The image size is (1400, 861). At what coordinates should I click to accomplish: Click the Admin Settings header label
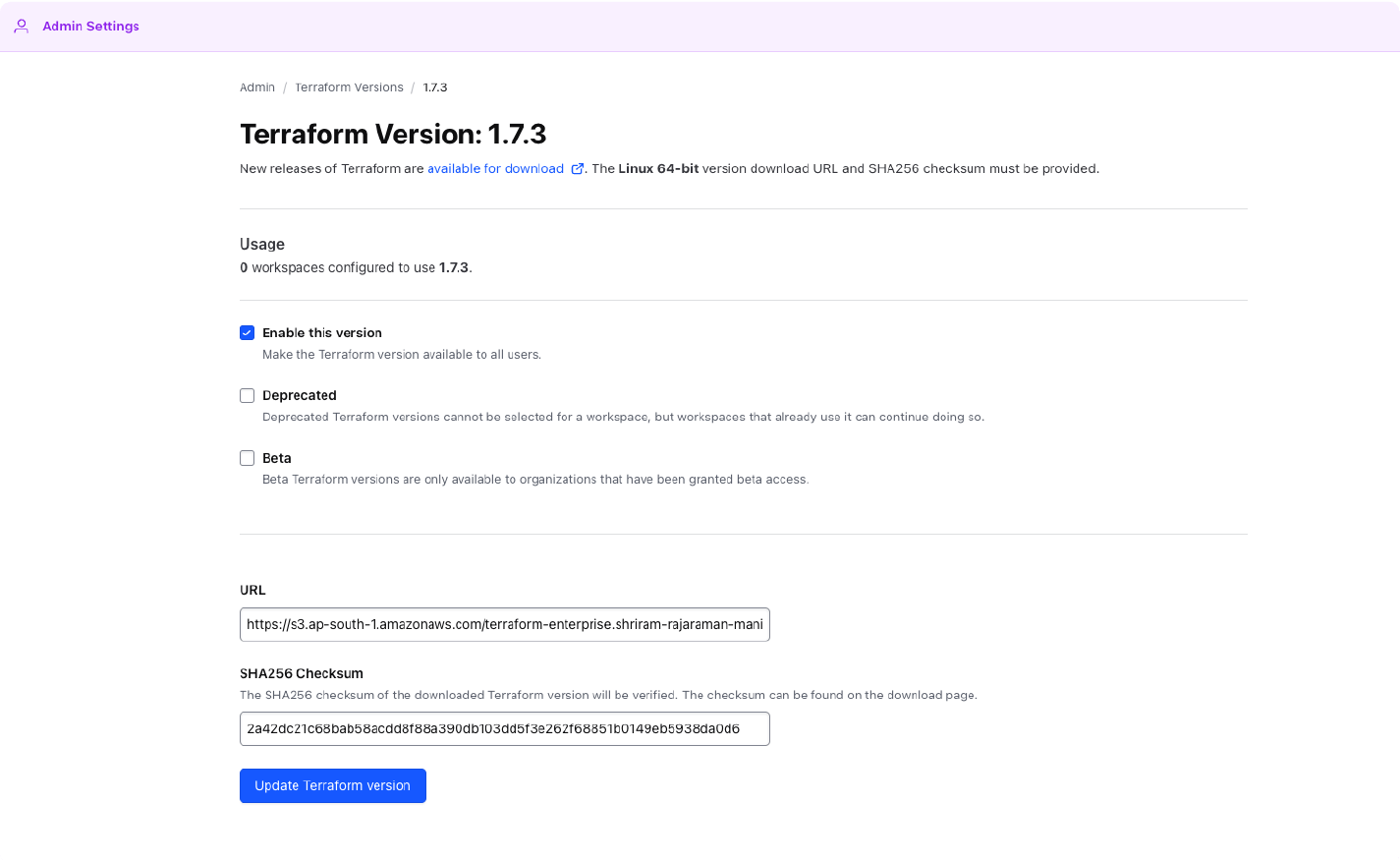(90, 26)
